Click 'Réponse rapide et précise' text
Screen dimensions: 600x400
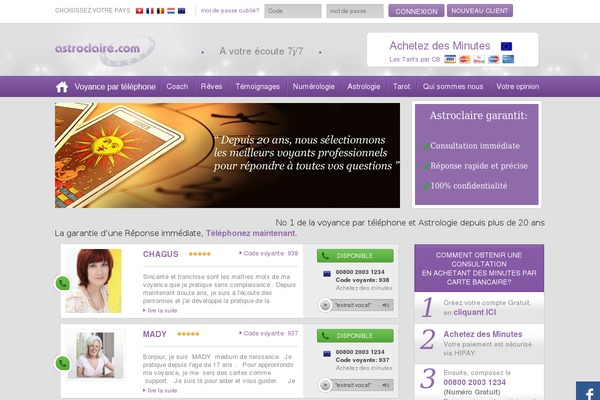(x=479, y=166)
